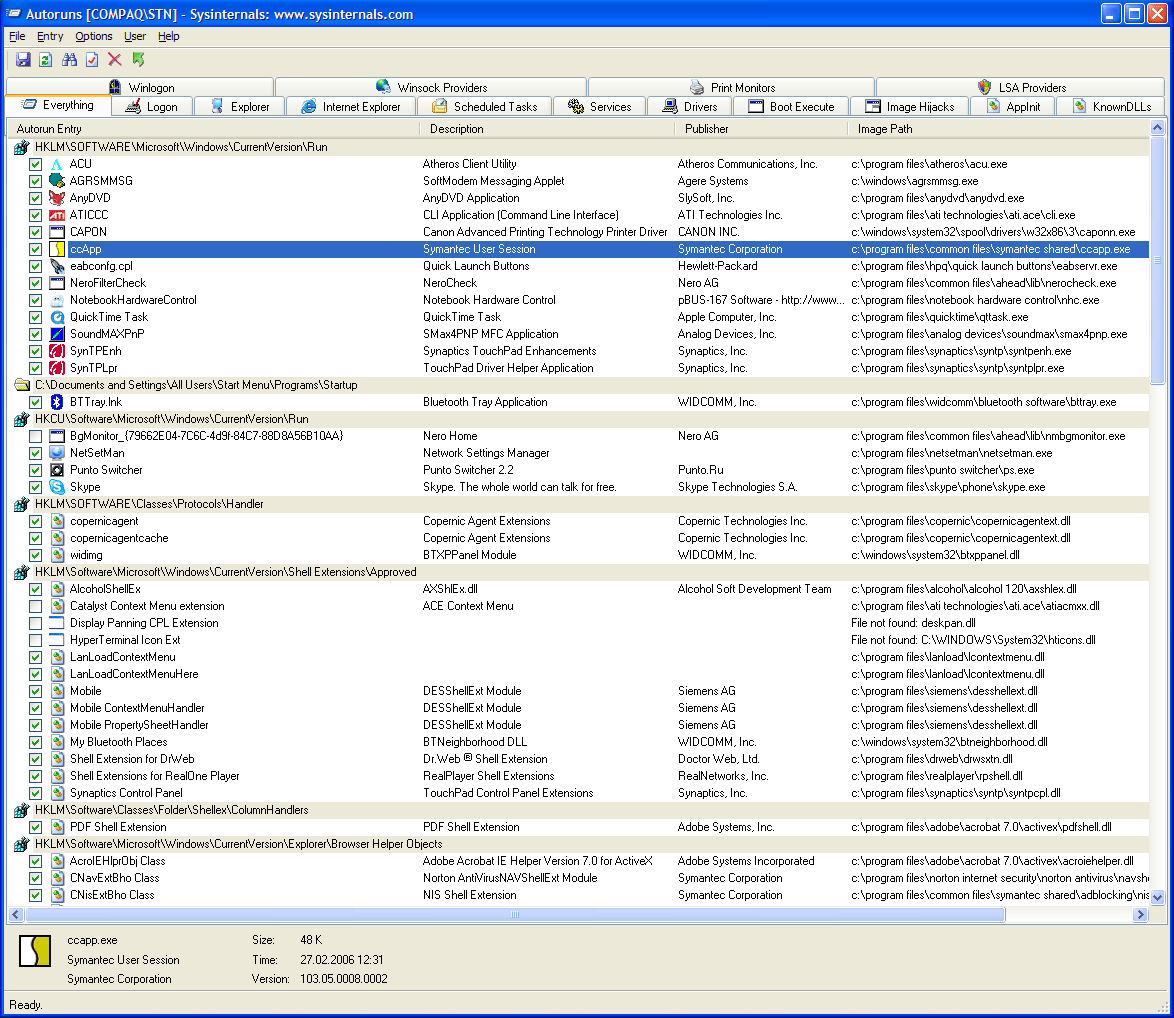Screen dimensions: 1174x1018
Task: Click the horizontal scrollbar left arrow
Action: click(x=16, y=914)
